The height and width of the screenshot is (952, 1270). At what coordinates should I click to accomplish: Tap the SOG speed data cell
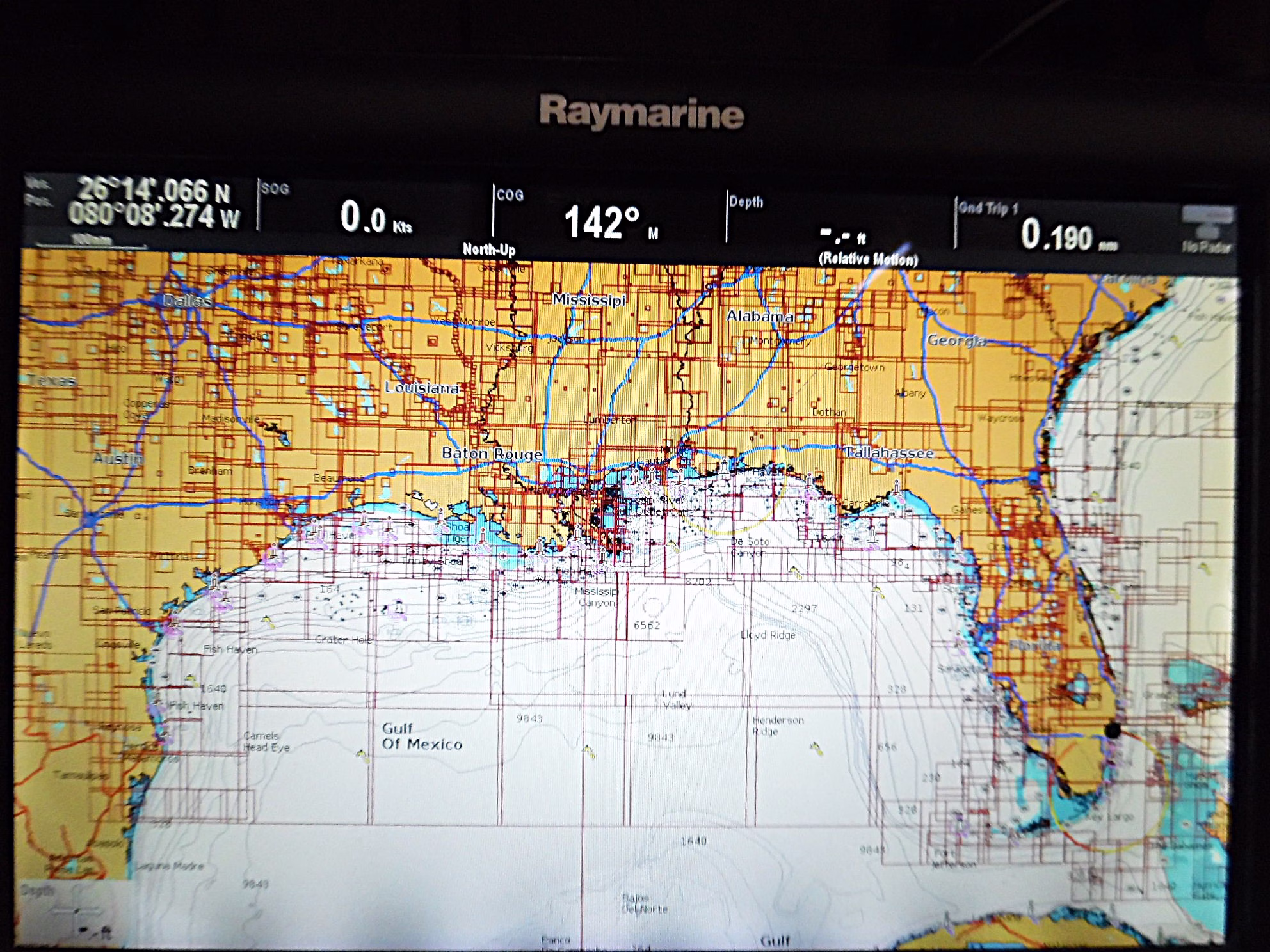(374, 216)
